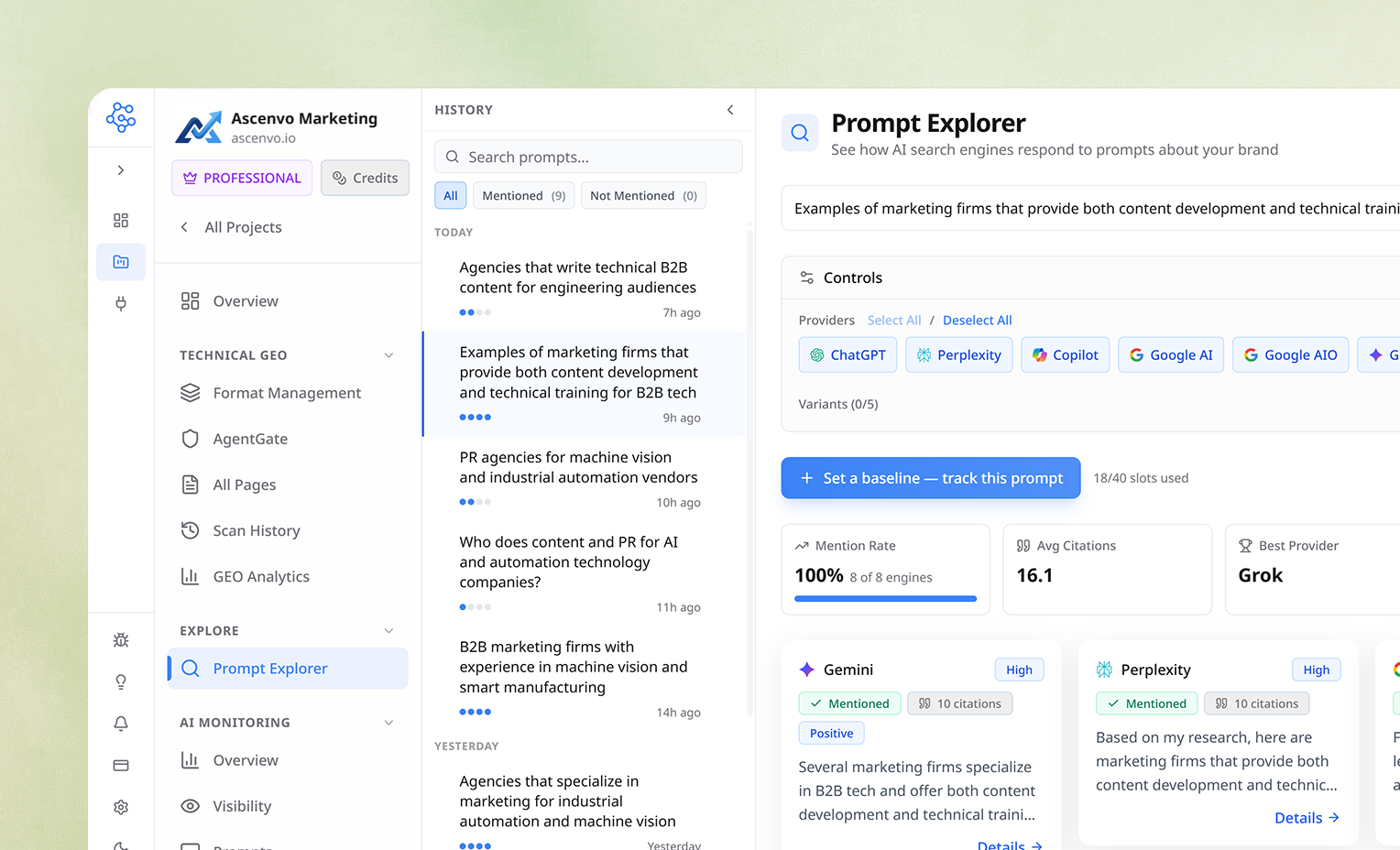Go back to All Projects
Image resolution: width=1400 pixels, height=850 pixels.
[231, 227]
